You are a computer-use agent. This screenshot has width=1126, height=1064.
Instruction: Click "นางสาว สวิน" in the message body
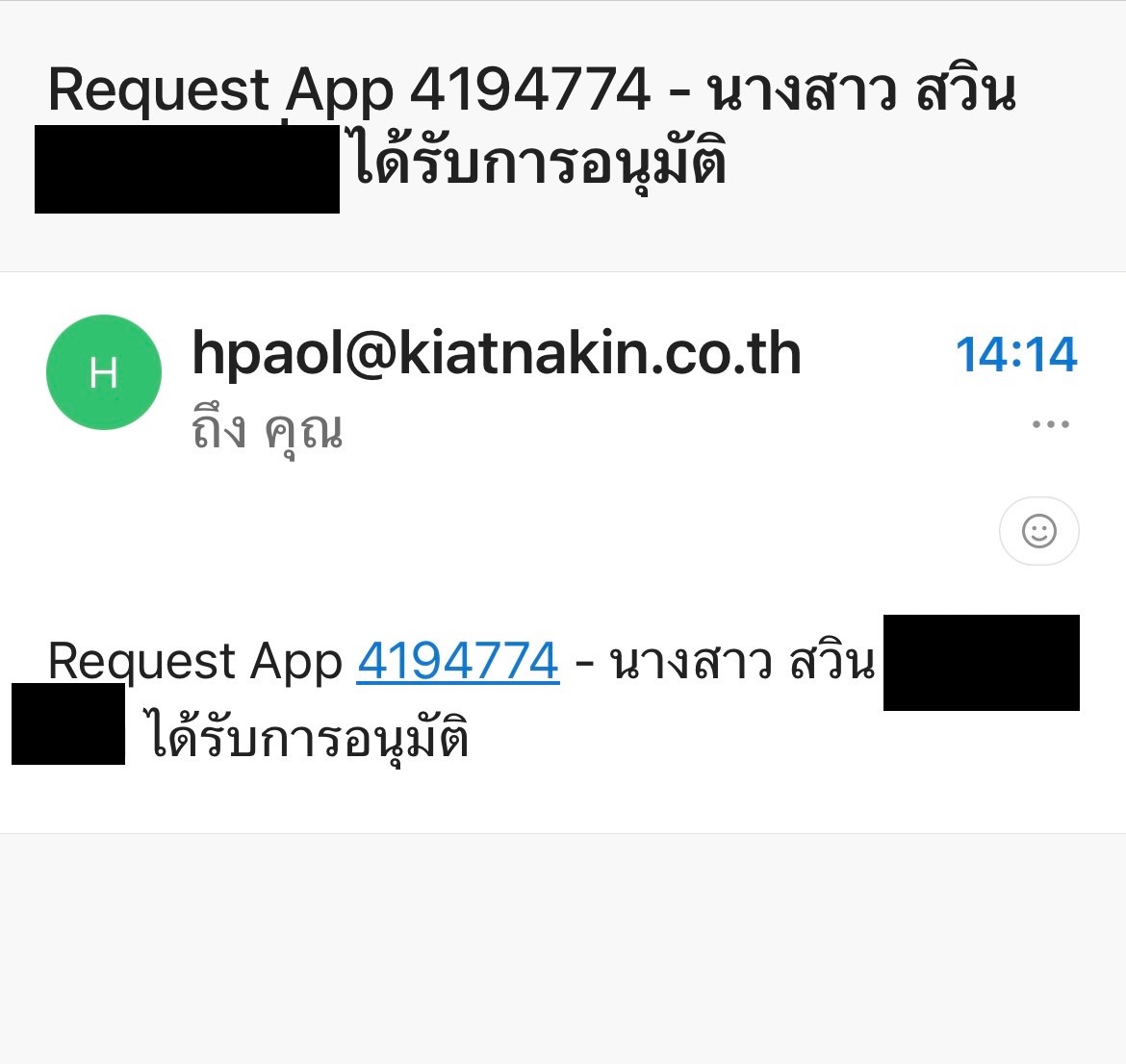[742, 661]
